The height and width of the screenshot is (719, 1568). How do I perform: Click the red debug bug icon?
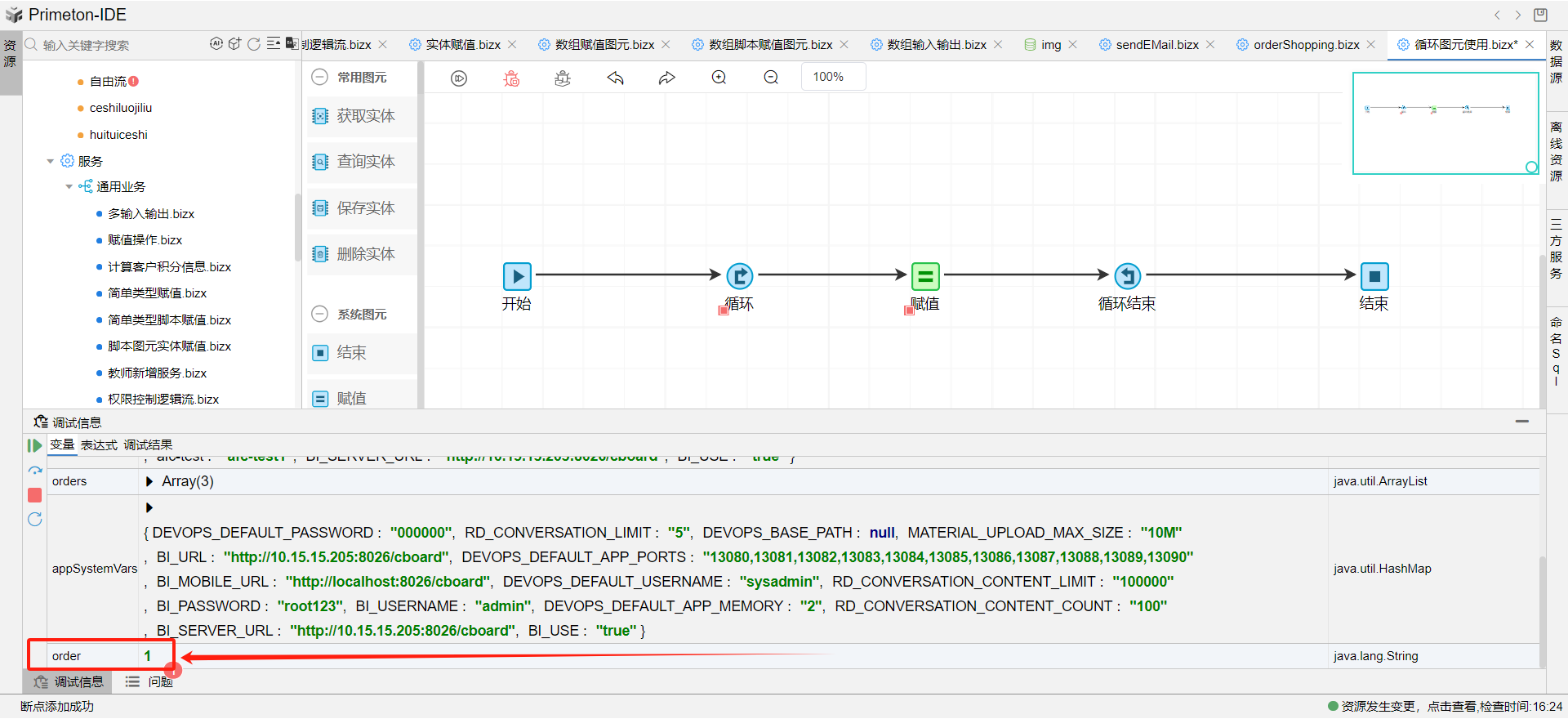point(511,78)
